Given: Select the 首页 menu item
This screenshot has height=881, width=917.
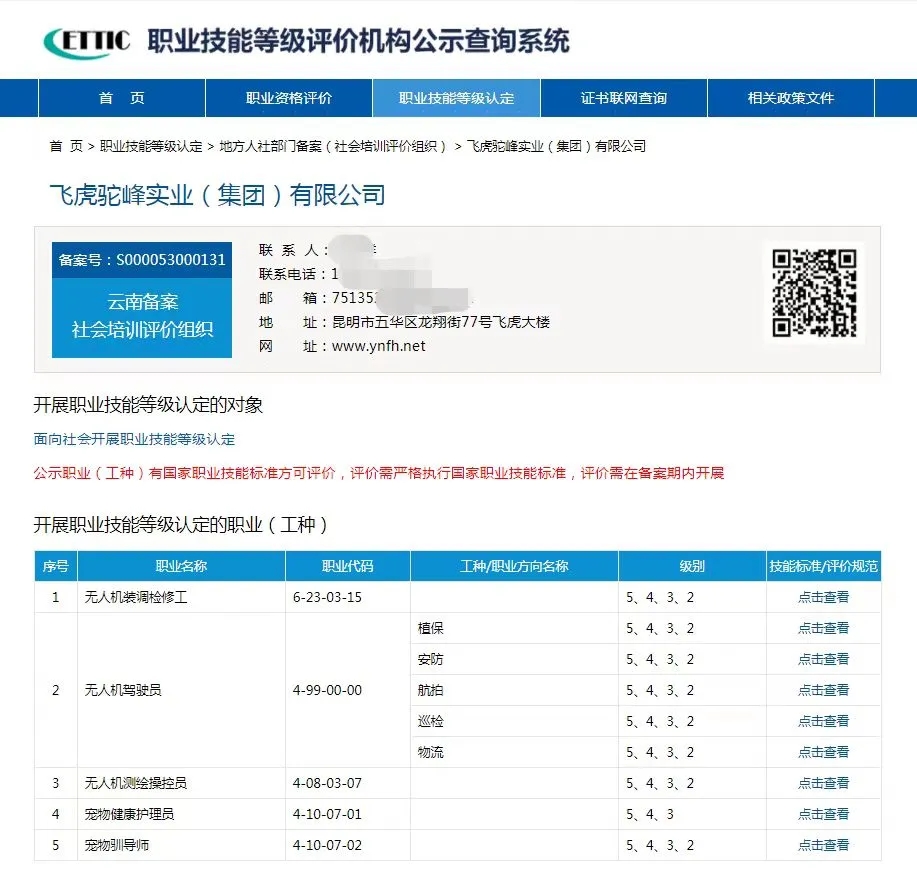Looking at the screenshot, I should coord(121,98).
